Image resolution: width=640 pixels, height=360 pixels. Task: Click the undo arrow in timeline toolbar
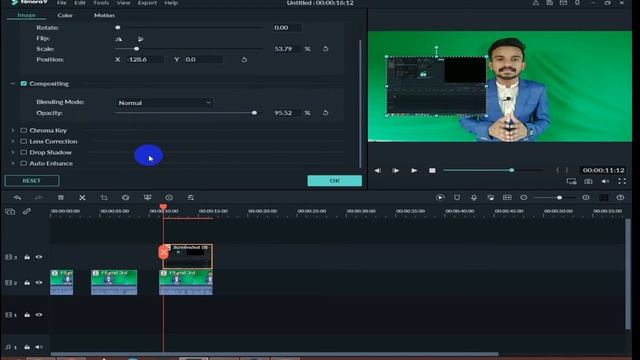pos(17,198)
